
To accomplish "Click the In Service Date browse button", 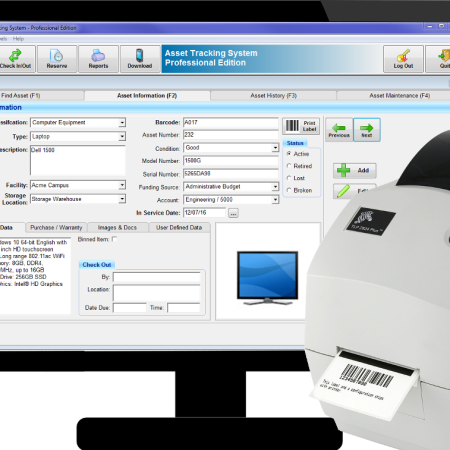I will pyautogui.click(x=233, y=213).
